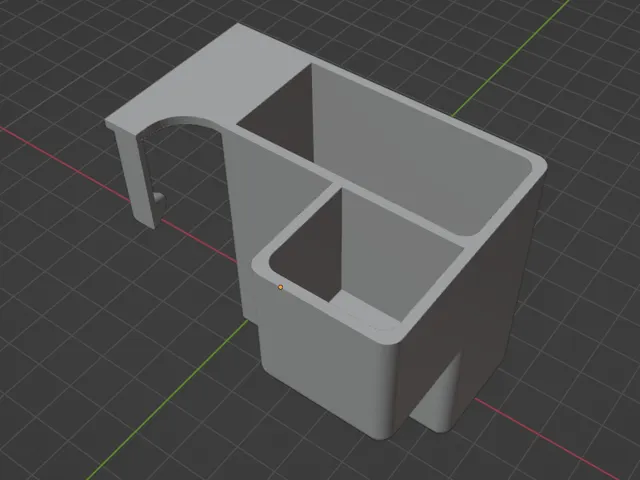Screen dimensions: 640x480
Task: Select the gray two-compartment holder model
Action: click(327, 231)
